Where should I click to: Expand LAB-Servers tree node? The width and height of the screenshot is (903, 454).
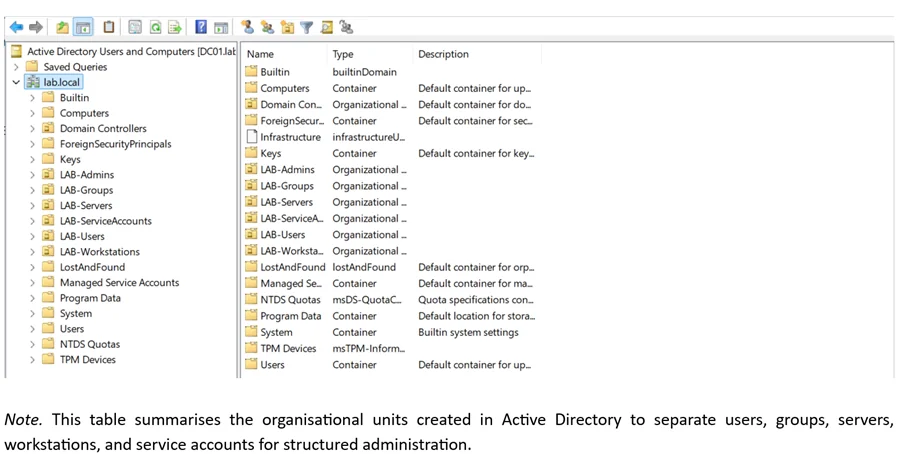tap(32, 205)
